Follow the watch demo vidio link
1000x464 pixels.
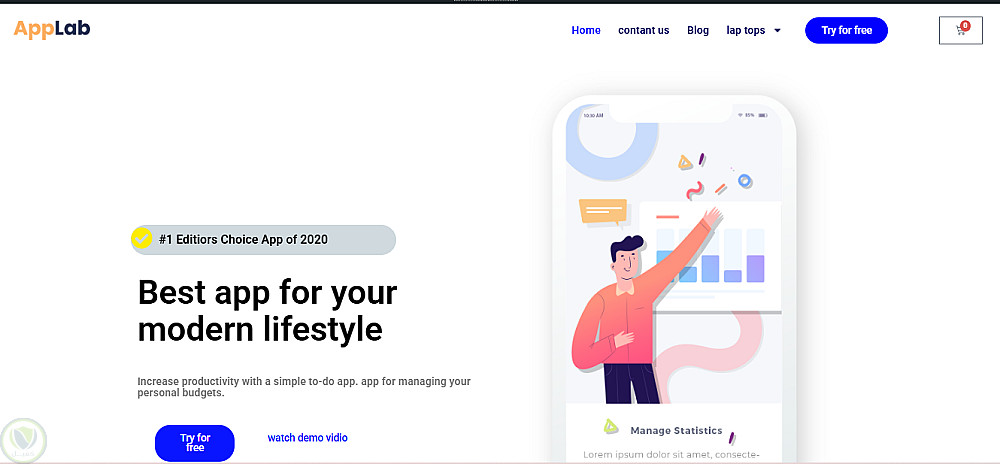pyautogui.click(x=307, y=438)
